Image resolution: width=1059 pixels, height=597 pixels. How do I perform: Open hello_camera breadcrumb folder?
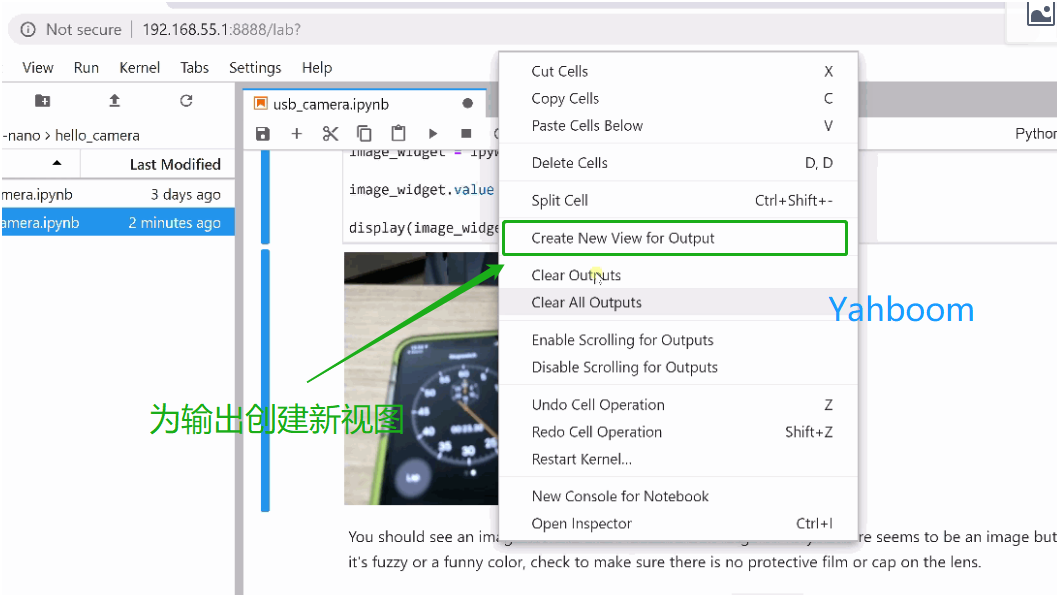97,135
